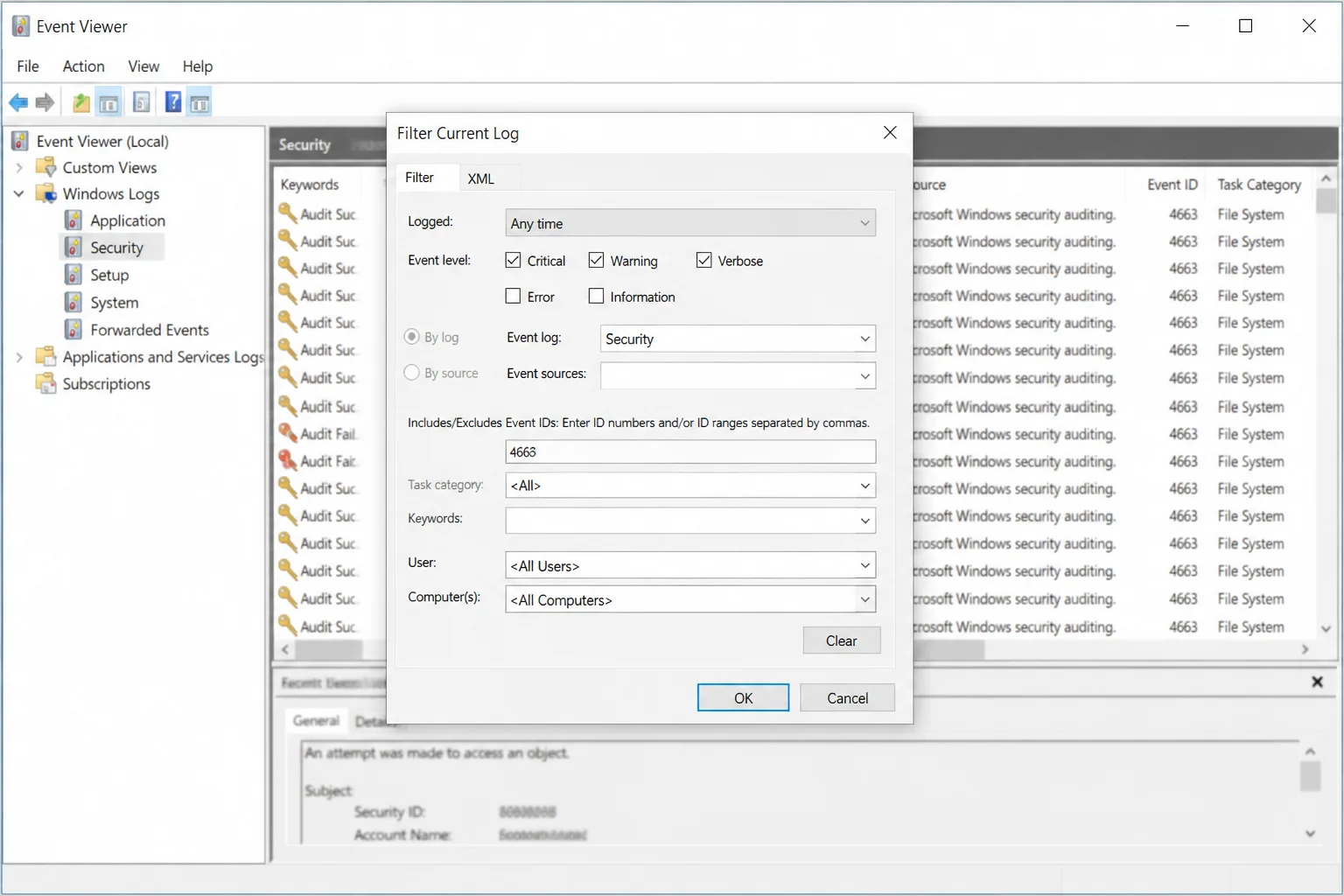Open the View menu

click(143, 66)
